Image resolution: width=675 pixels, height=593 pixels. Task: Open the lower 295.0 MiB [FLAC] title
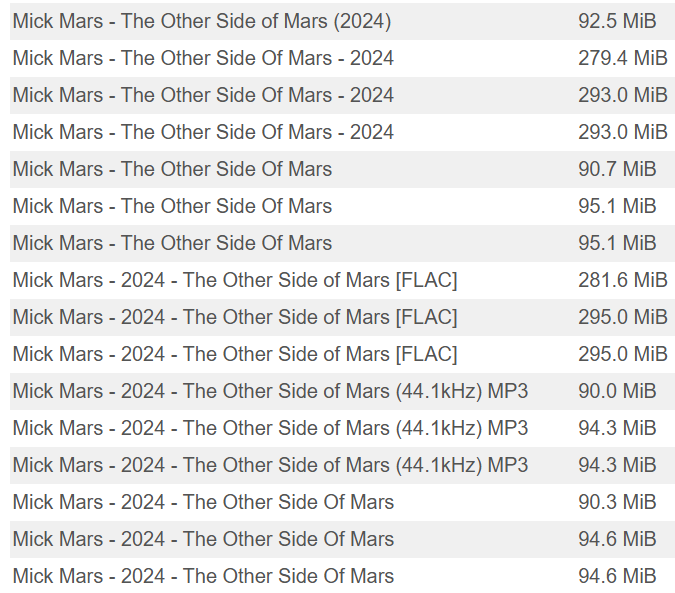tap(235, 354)
